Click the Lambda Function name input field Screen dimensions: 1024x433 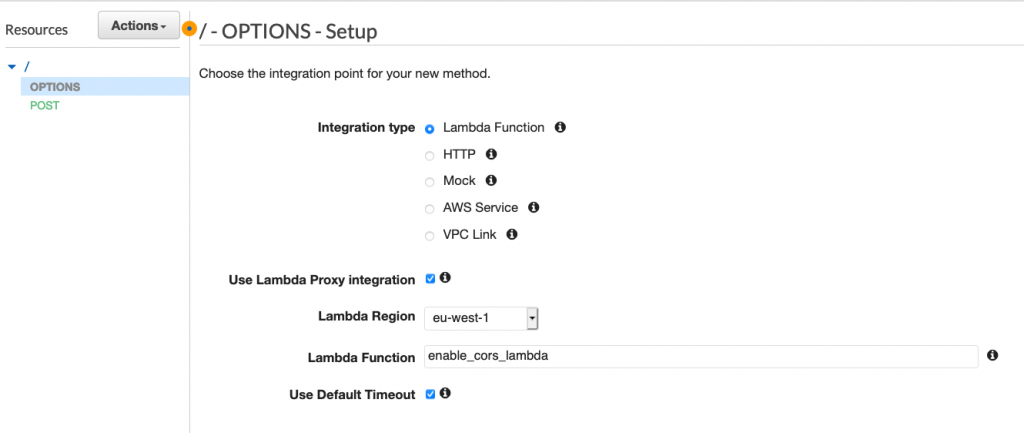[x=700, y=356]
